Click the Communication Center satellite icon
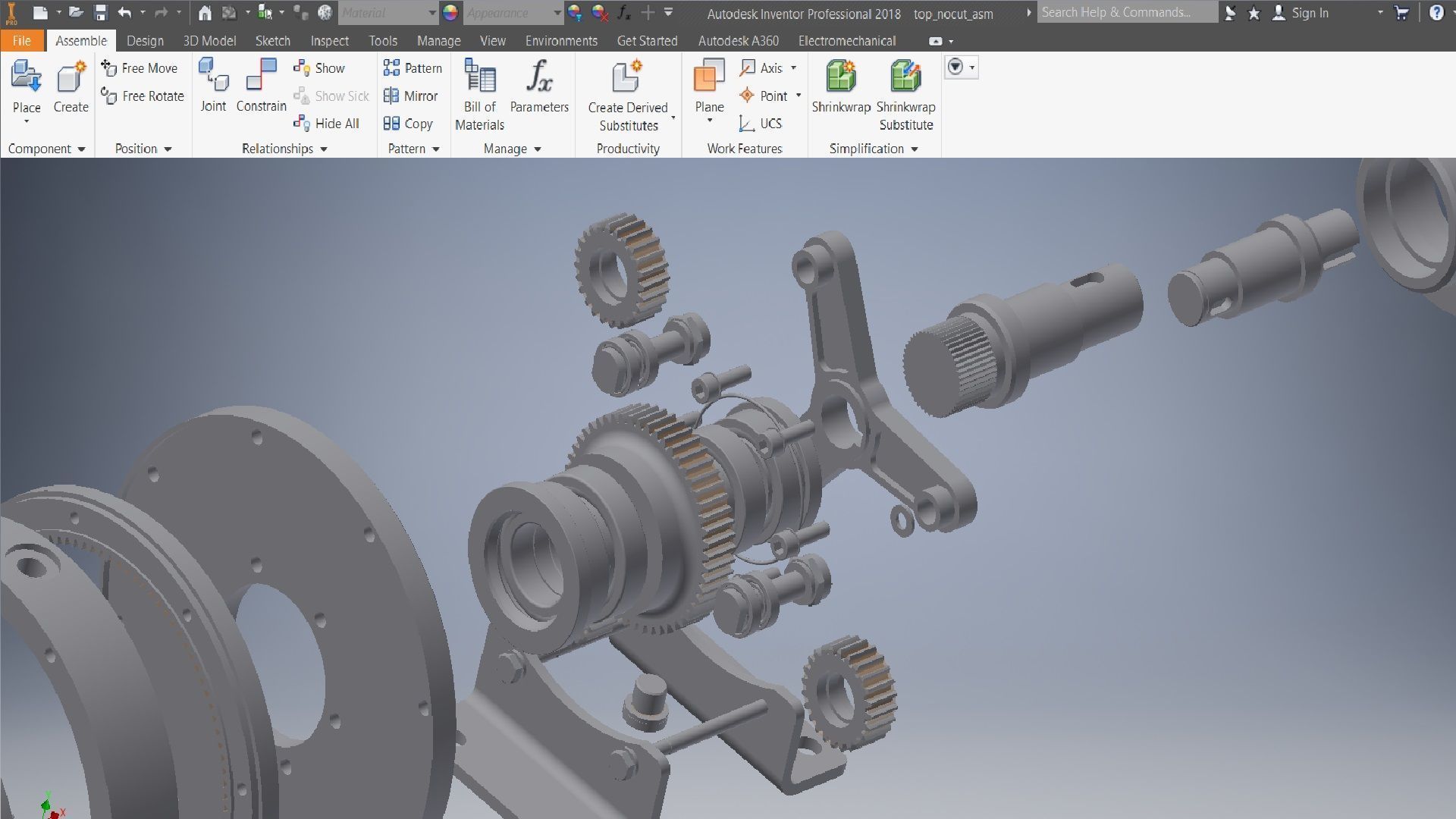The height and width of the screenshot is (819, 1456). click(x=1230, y=13)
